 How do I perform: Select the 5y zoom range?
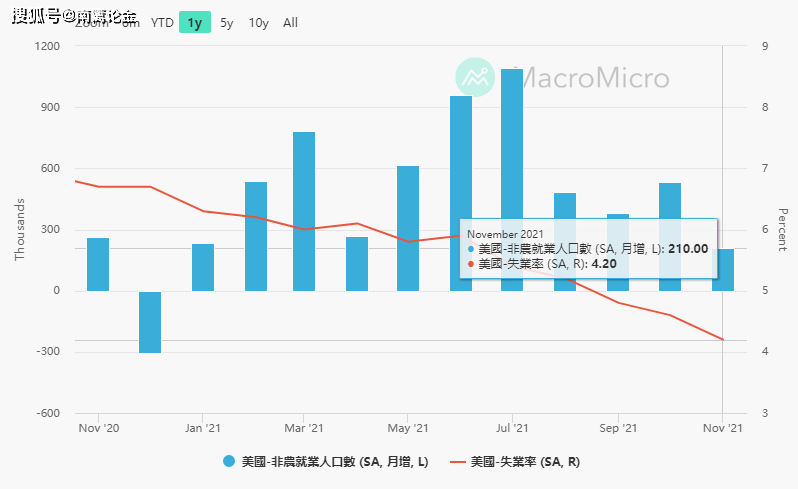tap(226, 23)
